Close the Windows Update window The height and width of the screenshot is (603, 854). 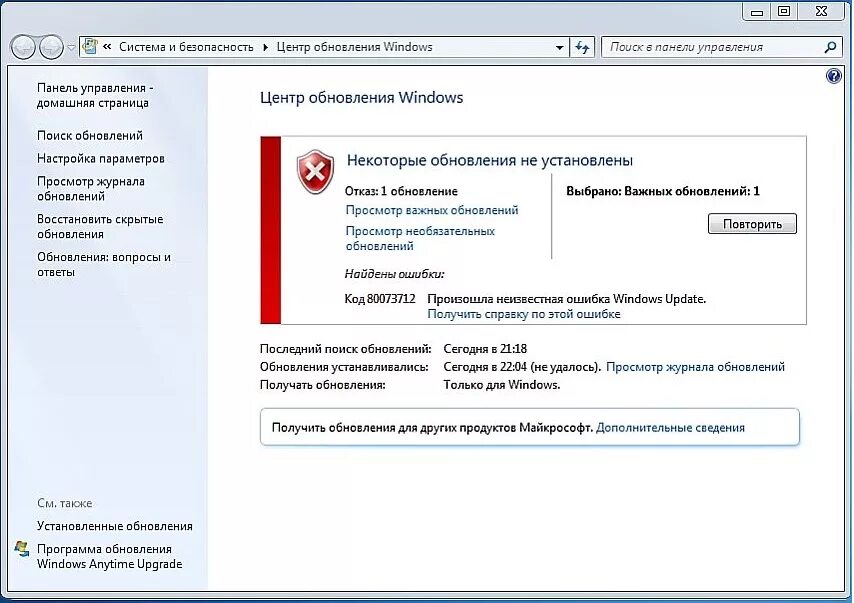(x=821, y=11)
